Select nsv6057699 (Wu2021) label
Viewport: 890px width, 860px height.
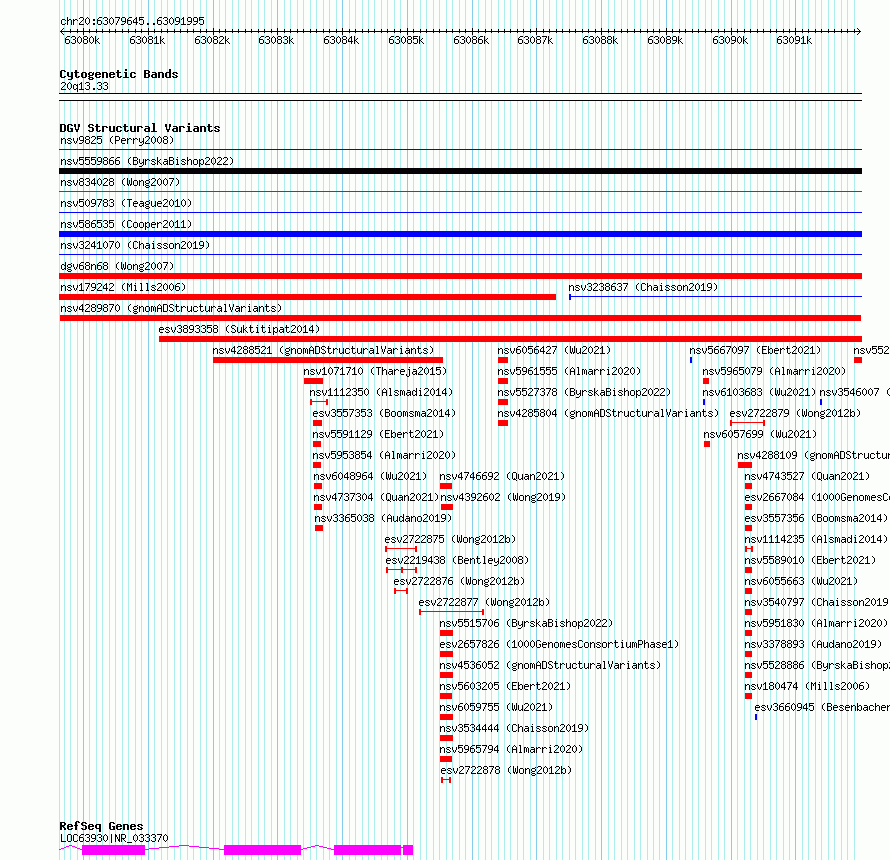[760, 434]
